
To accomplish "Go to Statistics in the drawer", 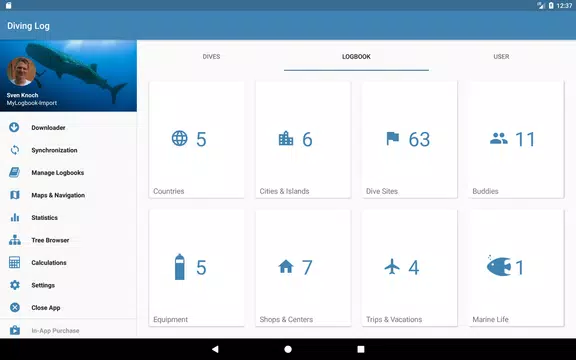I will tap(68, 217).
